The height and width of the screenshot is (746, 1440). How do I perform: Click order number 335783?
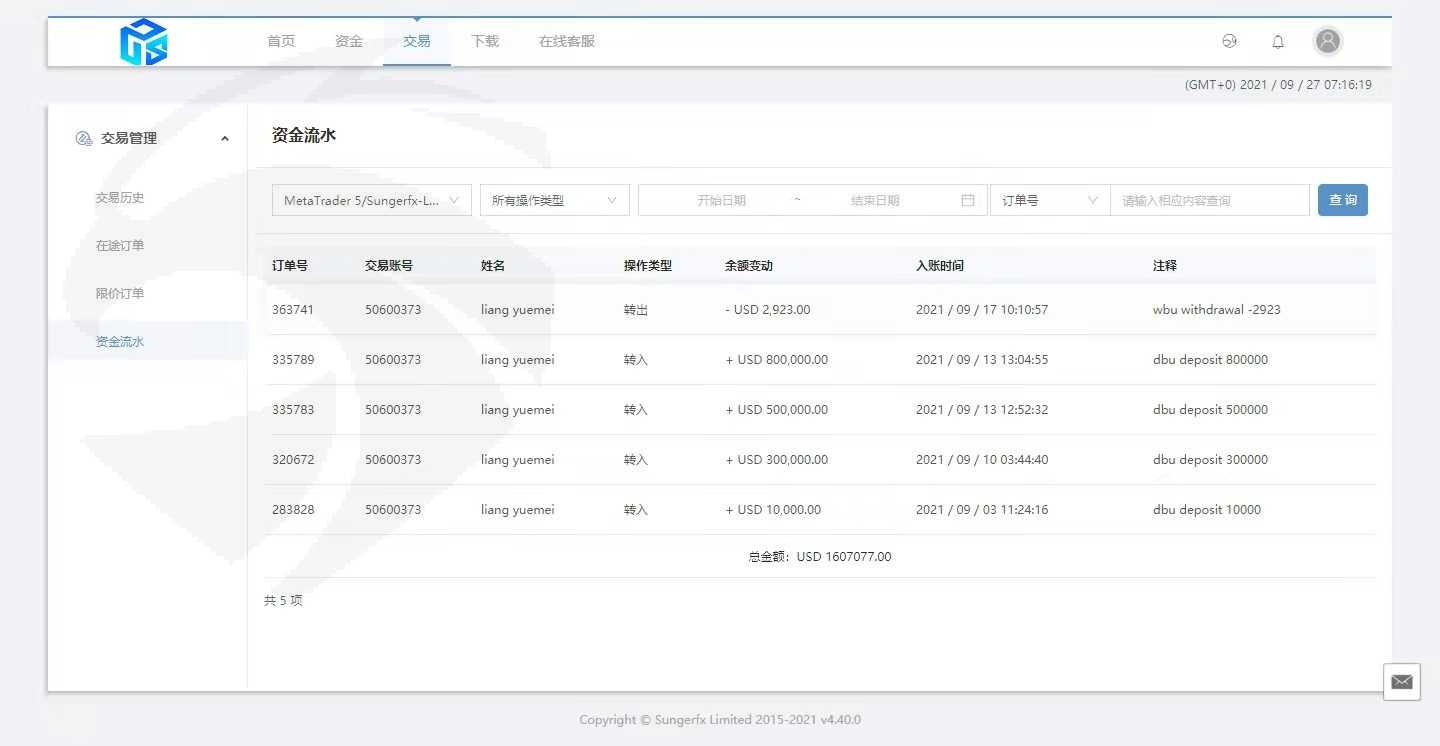[x=293, y=410]
